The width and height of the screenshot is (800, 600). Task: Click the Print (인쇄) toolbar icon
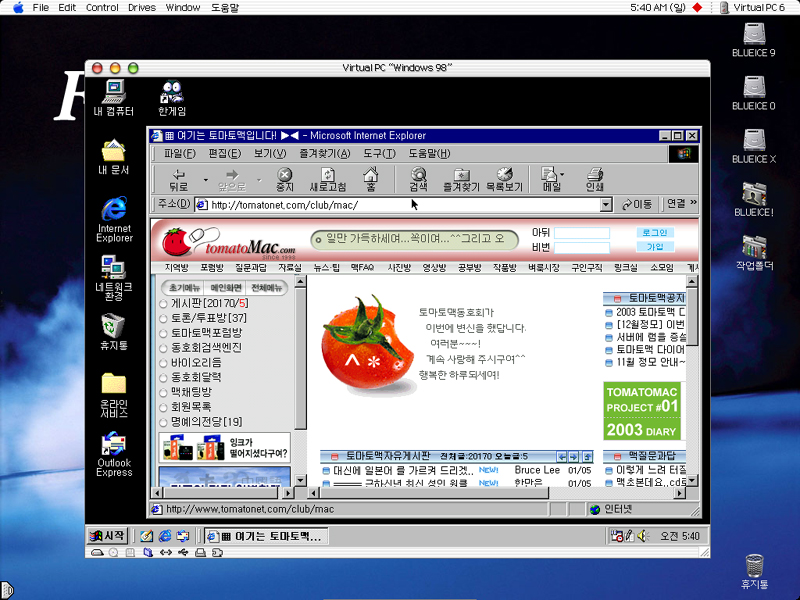click(x=594, y=180)
